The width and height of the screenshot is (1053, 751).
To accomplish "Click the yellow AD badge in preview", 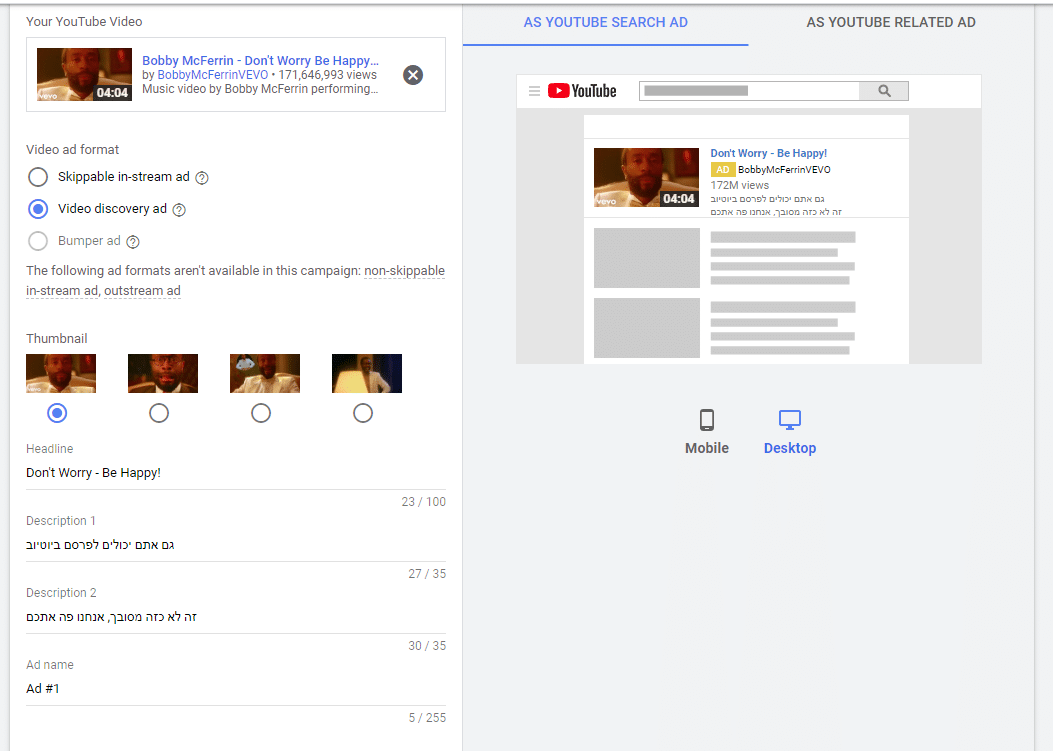I will click(723, 170).
